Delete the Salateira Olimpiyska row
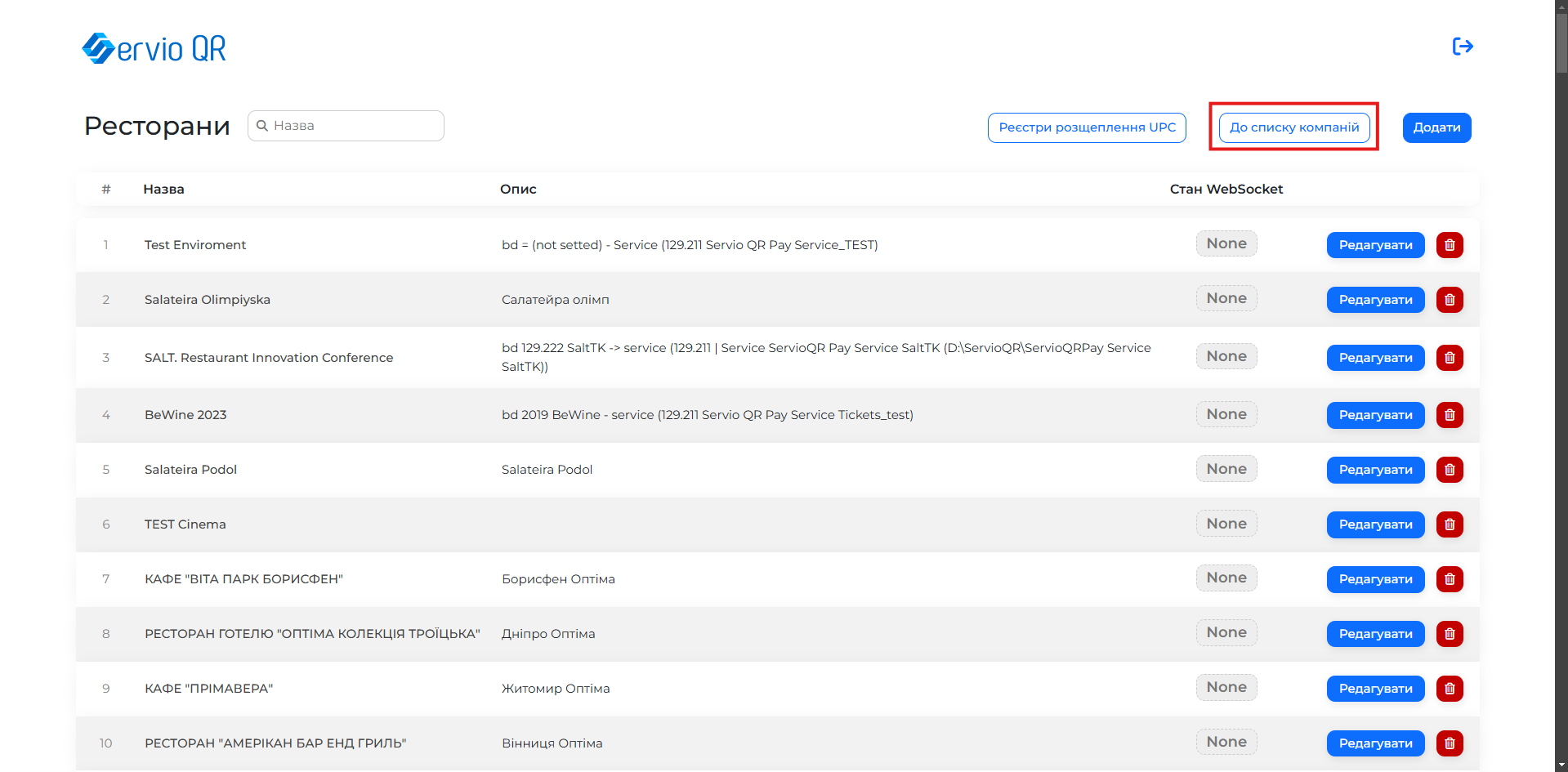The width and height of the screenshot is (1568, 772). (1449, 300)
